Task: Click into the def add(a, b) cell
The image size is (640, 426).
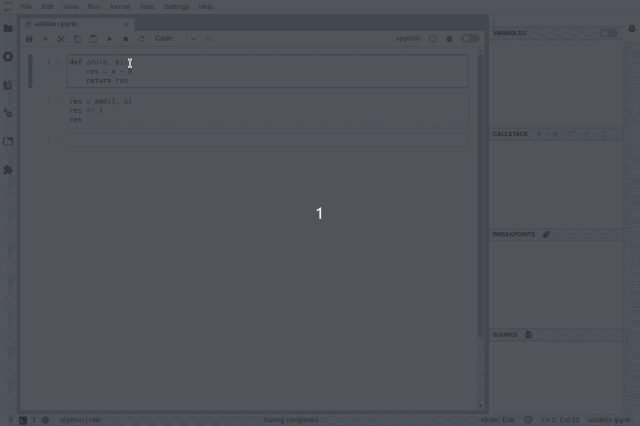Action: pos(267,71)
